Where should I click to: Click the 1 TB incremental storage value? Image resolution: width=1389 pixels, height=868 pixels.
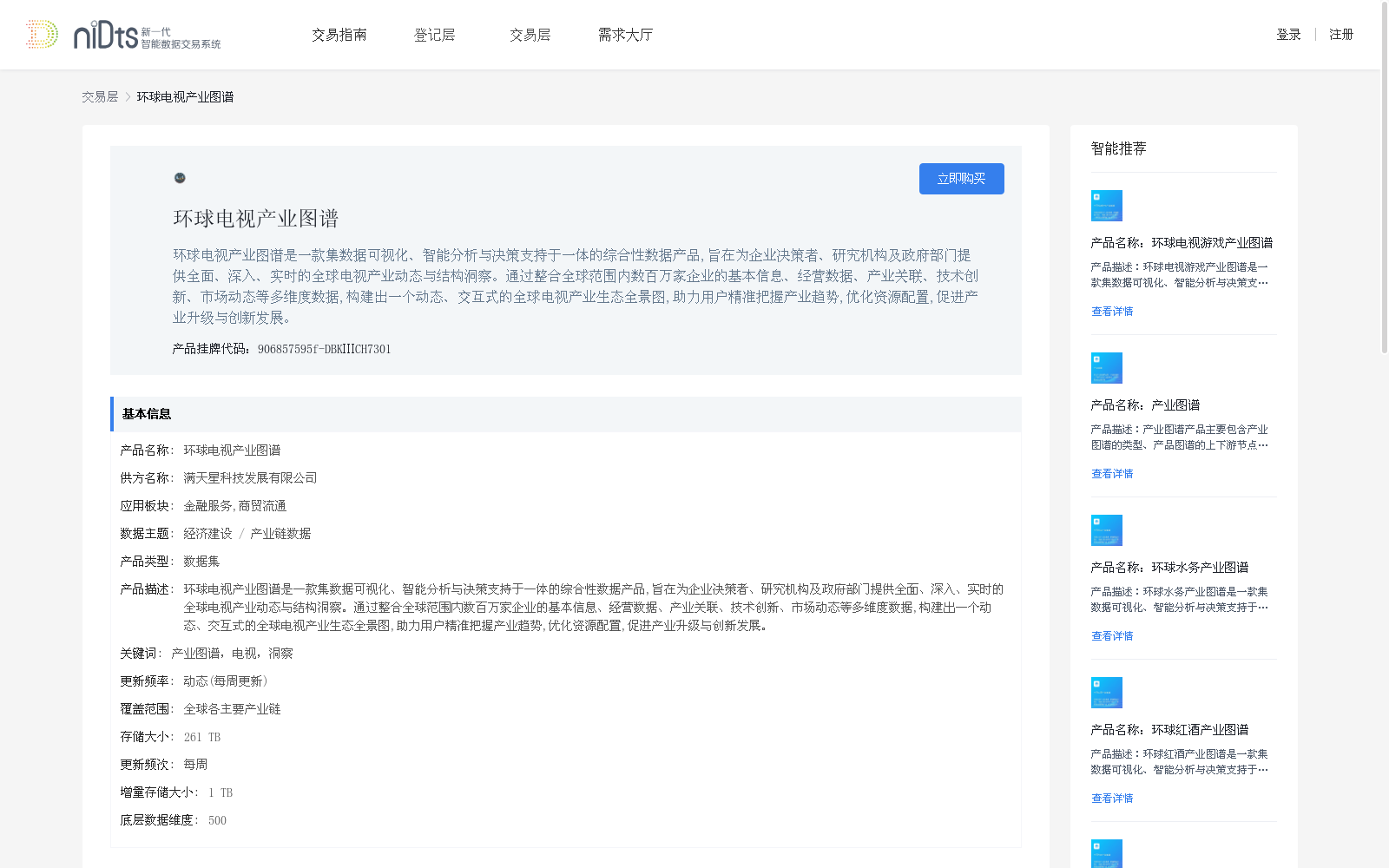point(221,792)
